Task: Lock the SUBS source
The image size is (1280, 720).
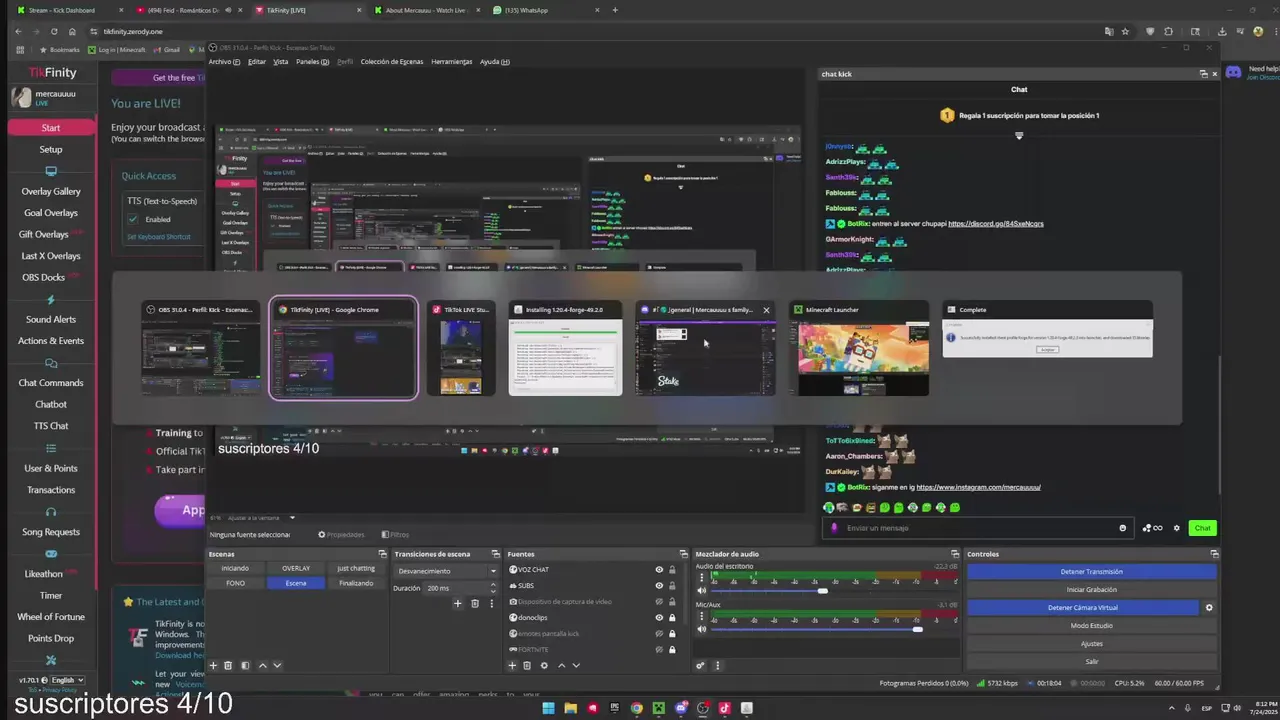Action: point(672,586)
